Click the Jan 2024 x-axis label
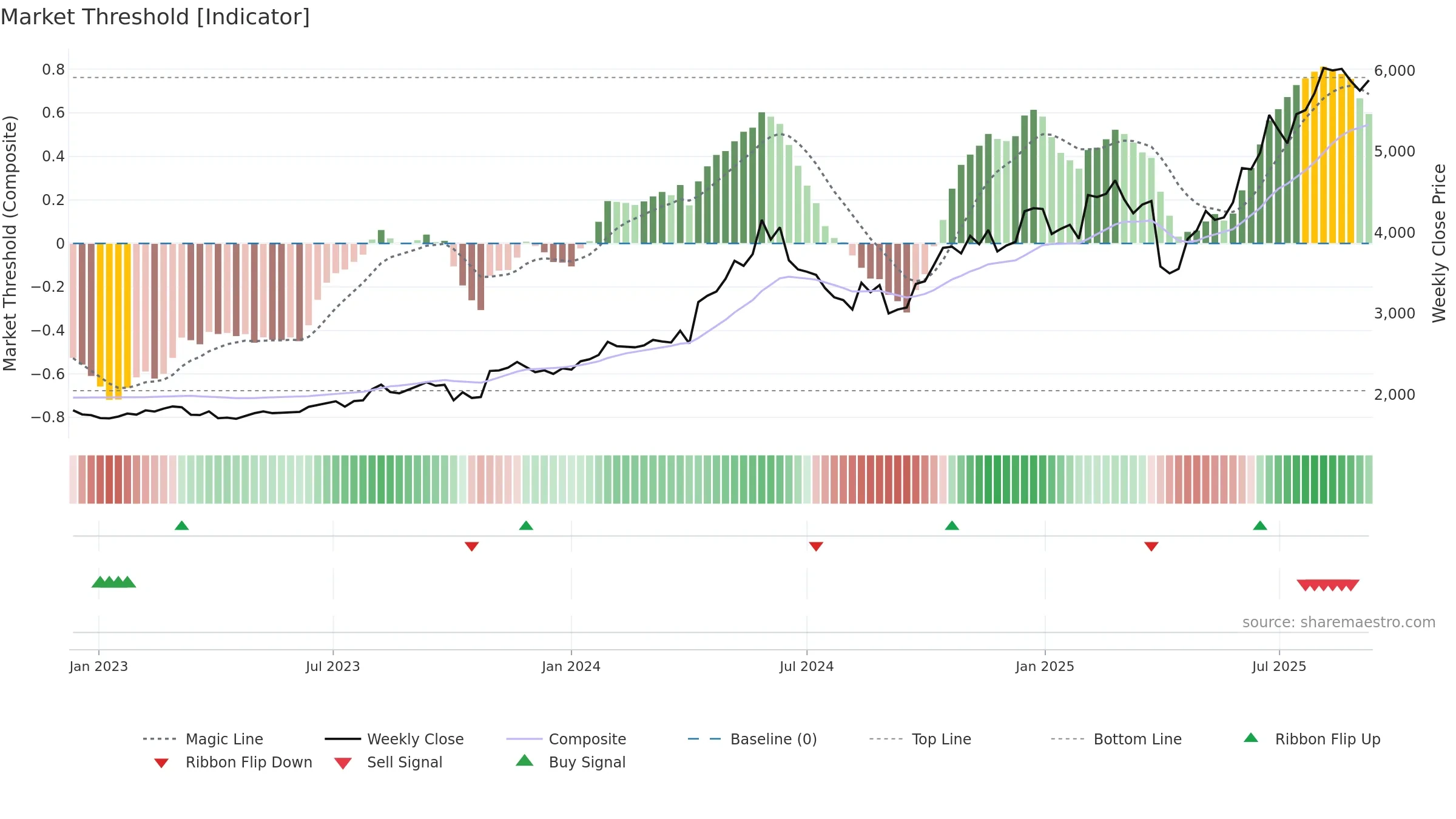1456x819 pixels. (571, 666)
